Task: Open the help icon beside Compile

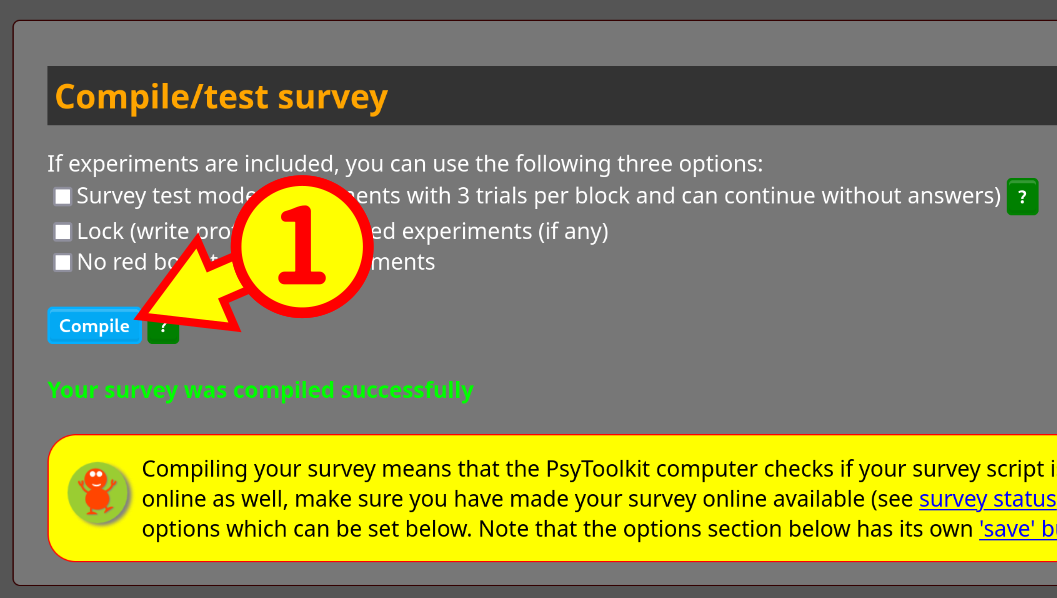Action: (164, 330)
